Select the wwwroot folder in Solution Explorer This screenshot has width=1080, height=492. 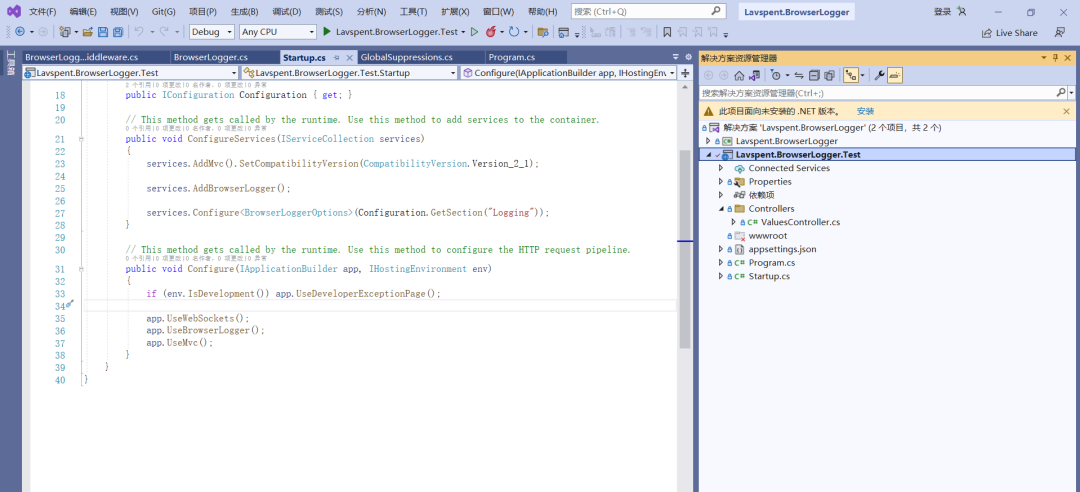(767, 236)
